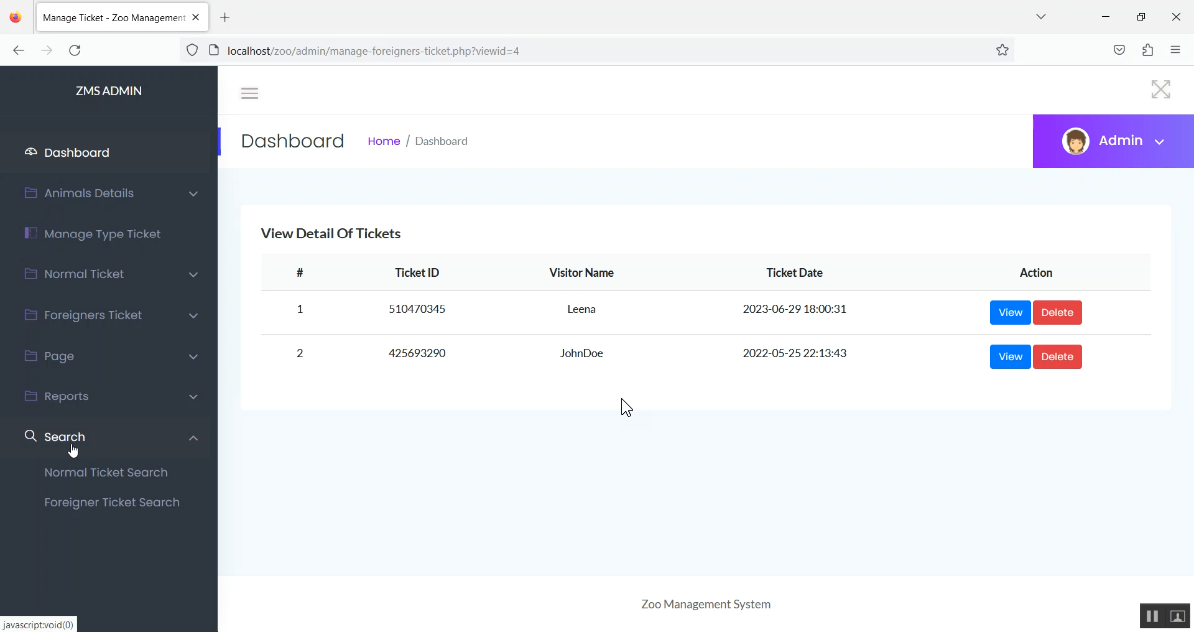Open the Firefox extensions icon

coord(1147,50)
